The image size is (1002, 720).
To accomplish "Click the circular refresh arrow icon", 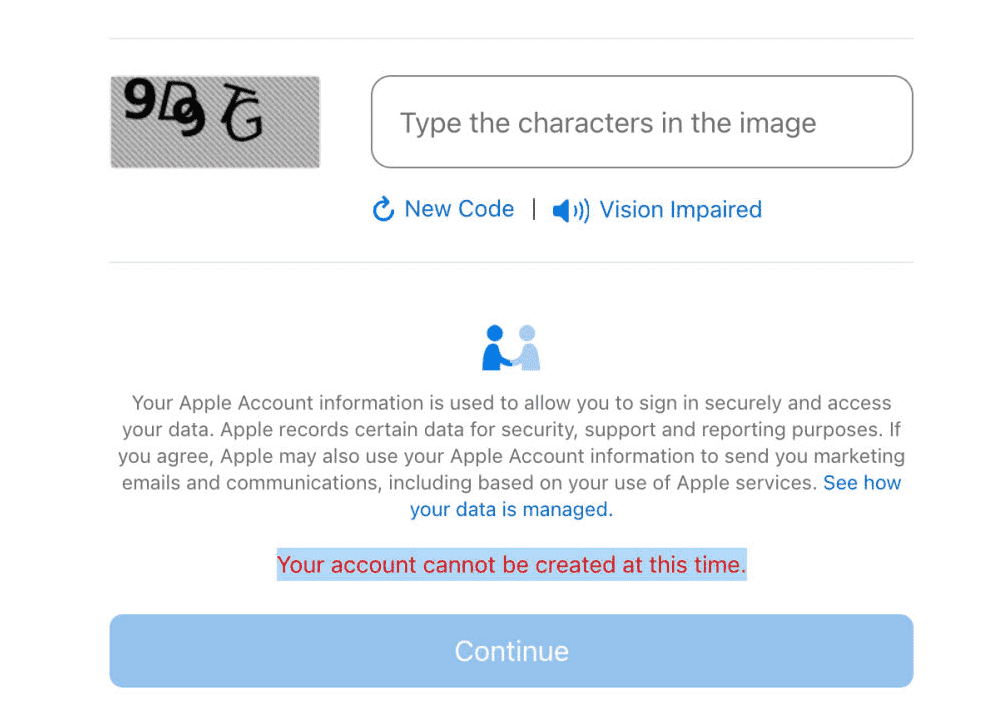I will pos(383,210).
